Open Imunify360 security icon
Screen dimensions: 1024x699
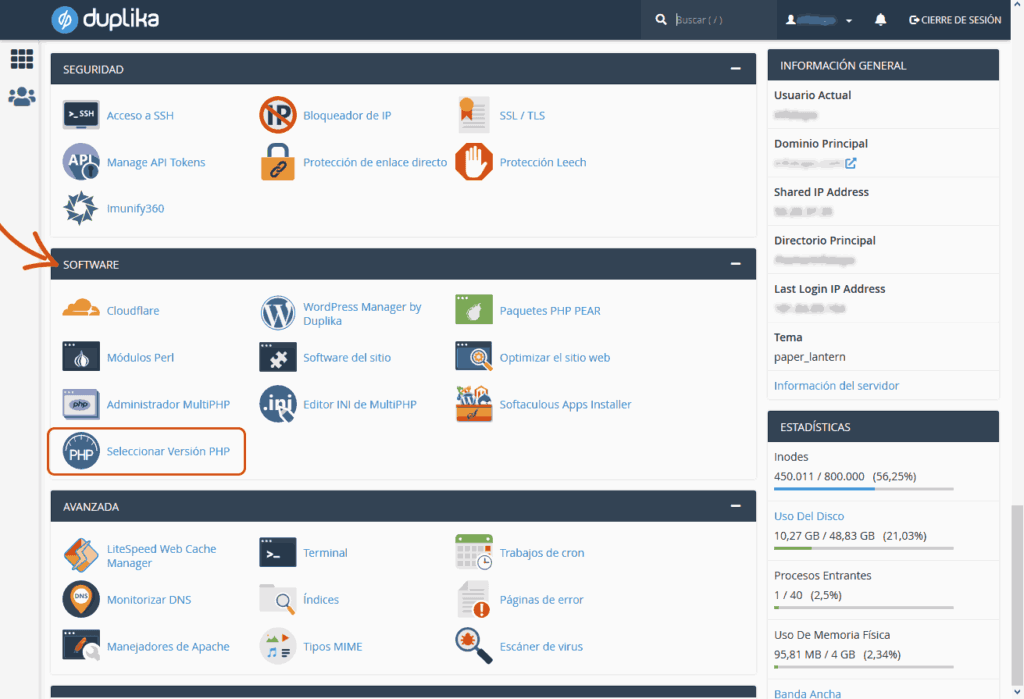click(79, 208)
